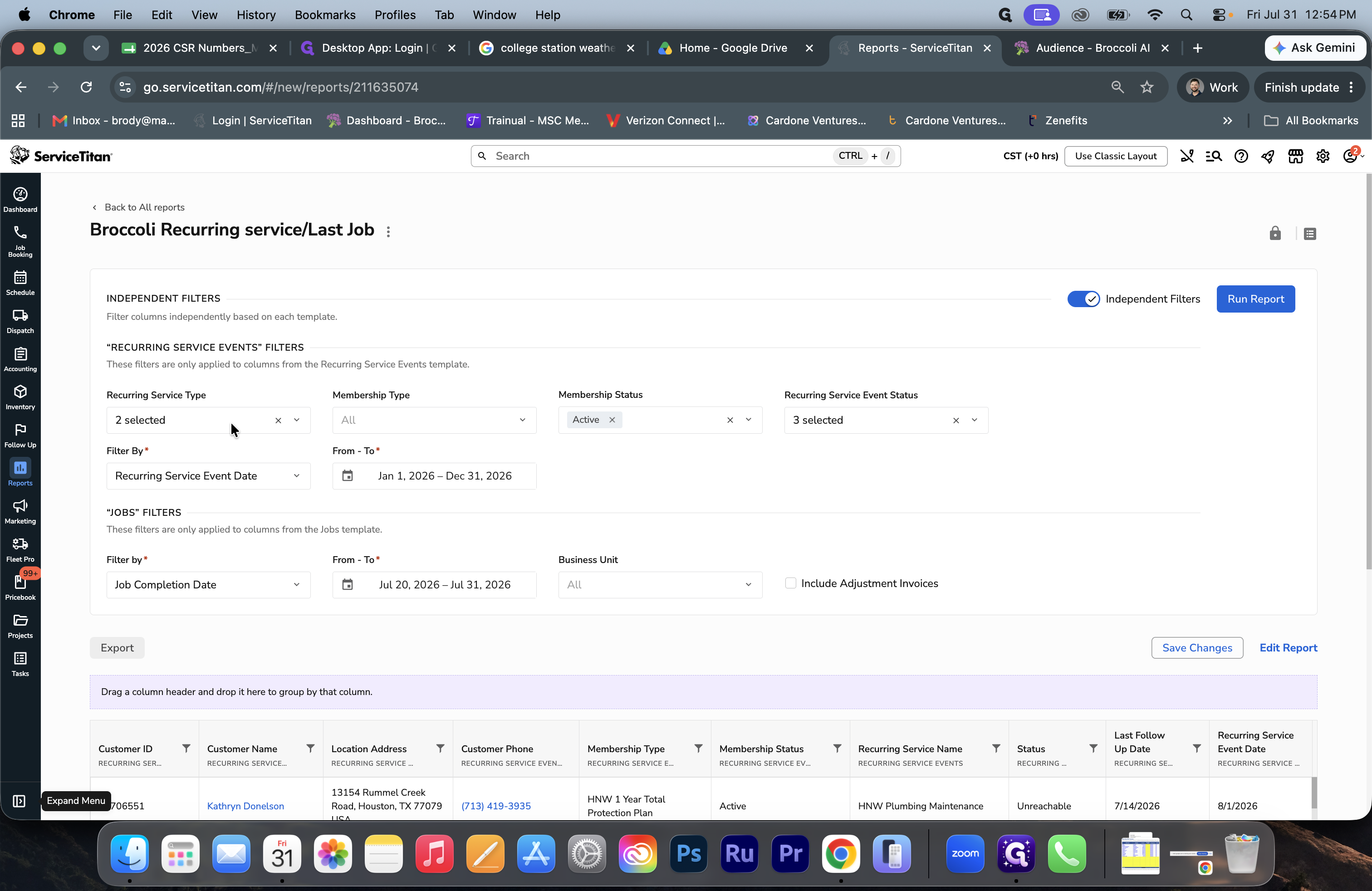Clear the Recurring Service Event Status selection
The height and width of the screenshot is (891, 1372).
[x=956, y=420]
